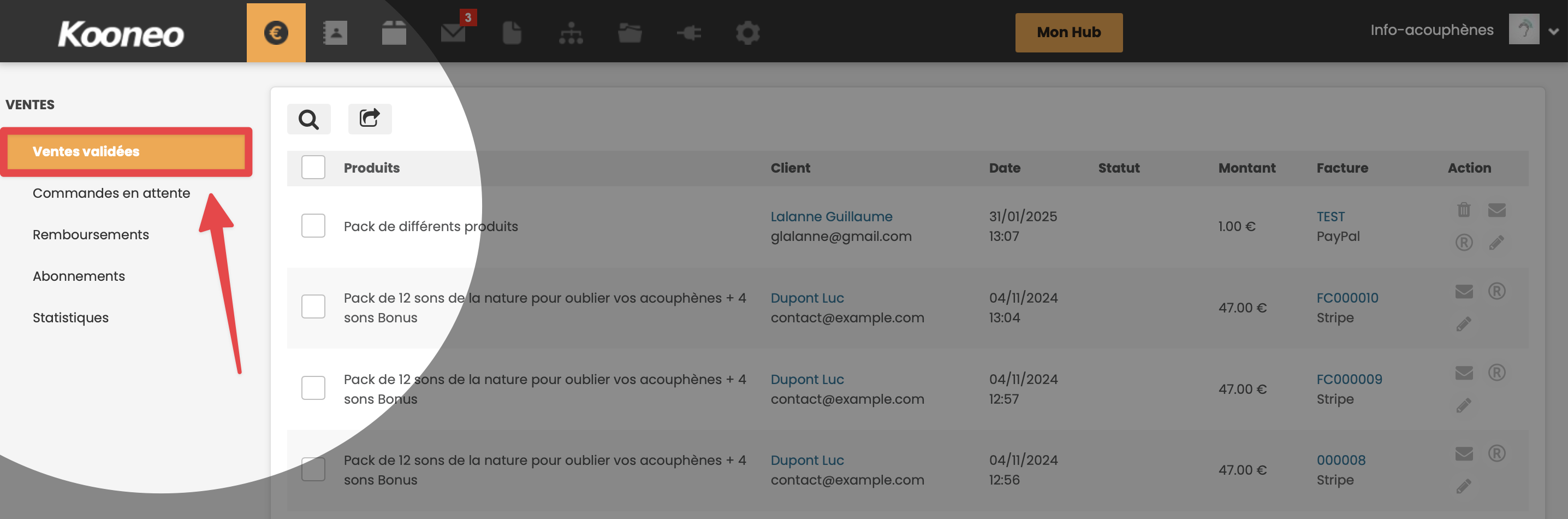1568x519 pixels.
Task: Toggle the select-all checkbox beside Produits
Action: point(313,168)
